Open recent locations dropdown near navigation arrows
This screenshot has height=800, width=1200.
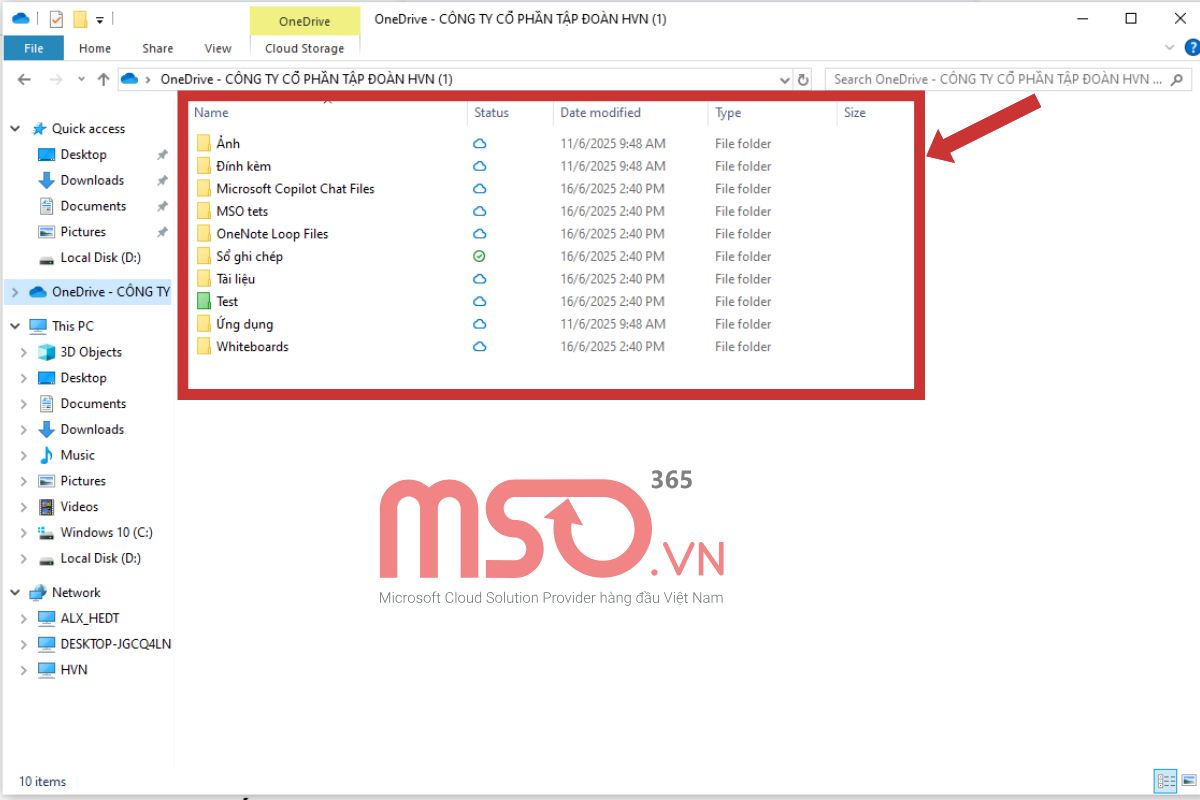coord(81,80)
